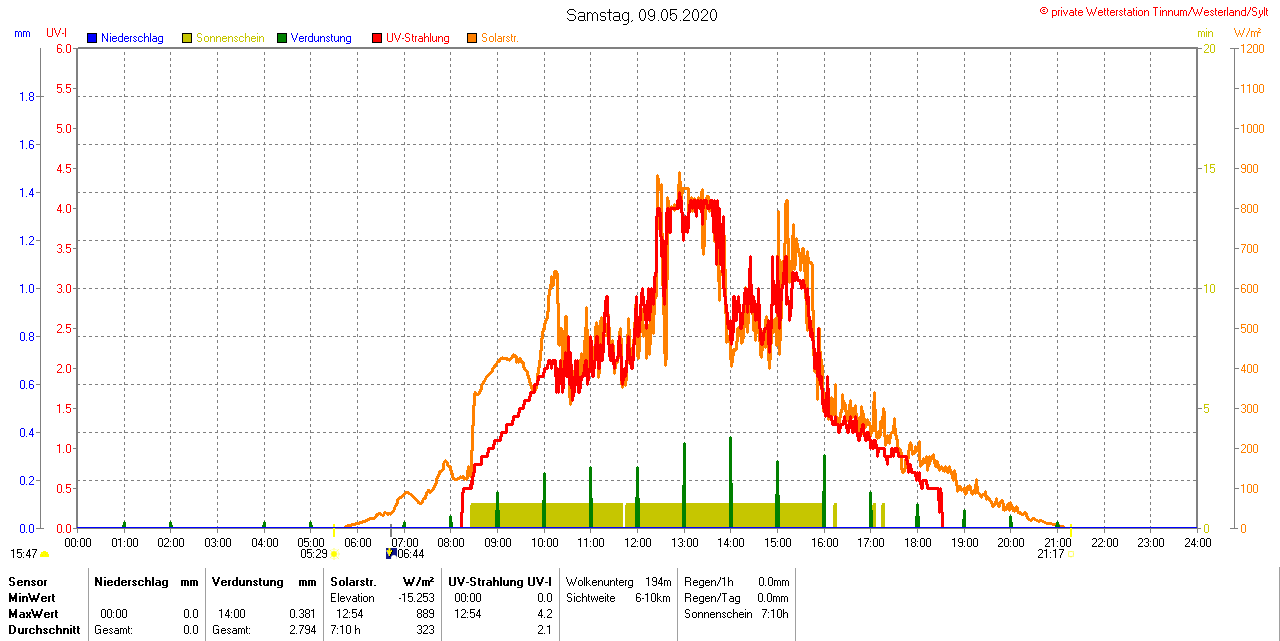Click the Wolkenunterg. value 194m

pyautogui.click(x=658, y=582)
